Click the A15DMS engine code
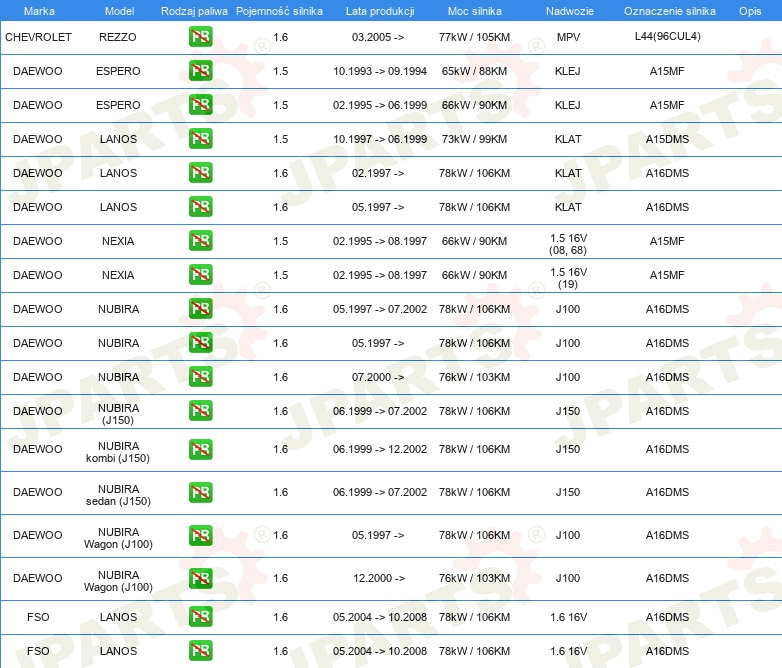Viewport: 782px width, 668px height. [667, 139]
